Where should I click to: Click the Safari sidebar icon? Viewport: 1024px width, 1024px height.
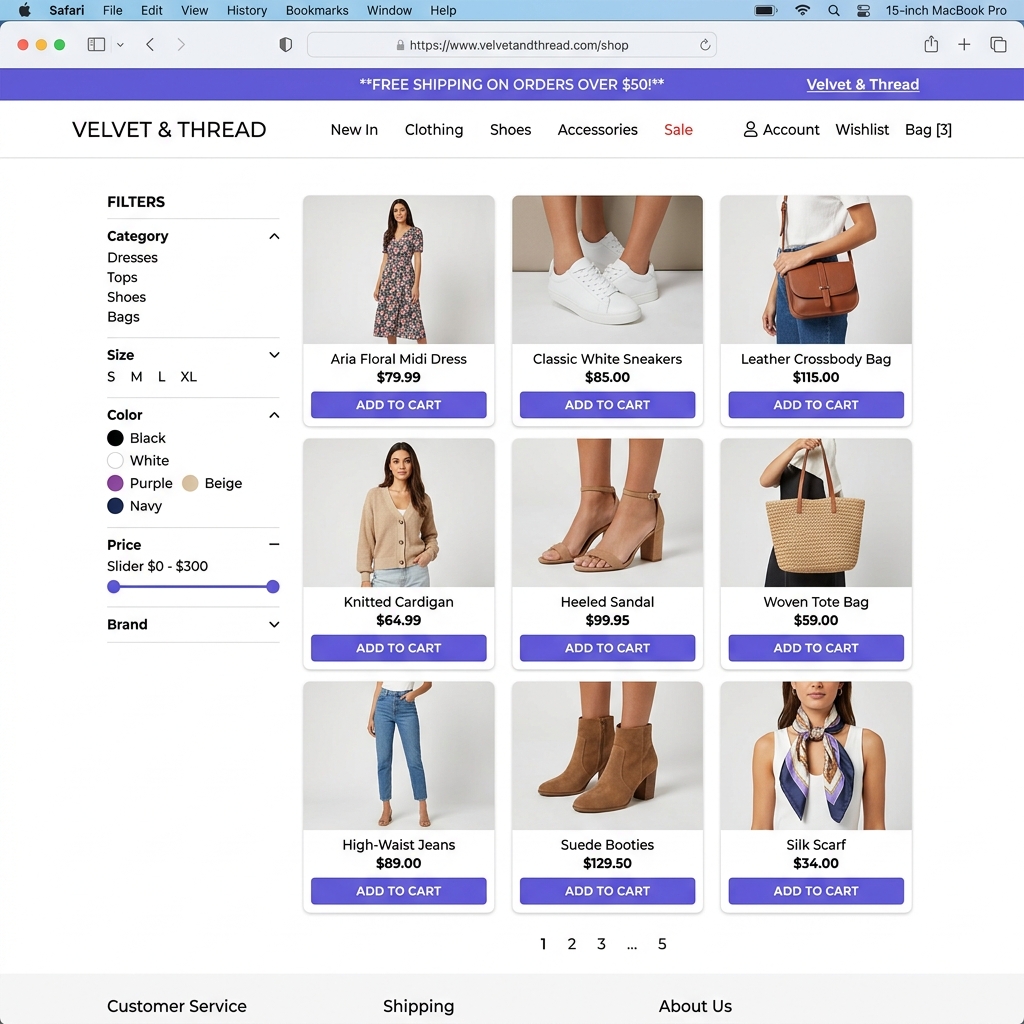click(x=96, y=44)
